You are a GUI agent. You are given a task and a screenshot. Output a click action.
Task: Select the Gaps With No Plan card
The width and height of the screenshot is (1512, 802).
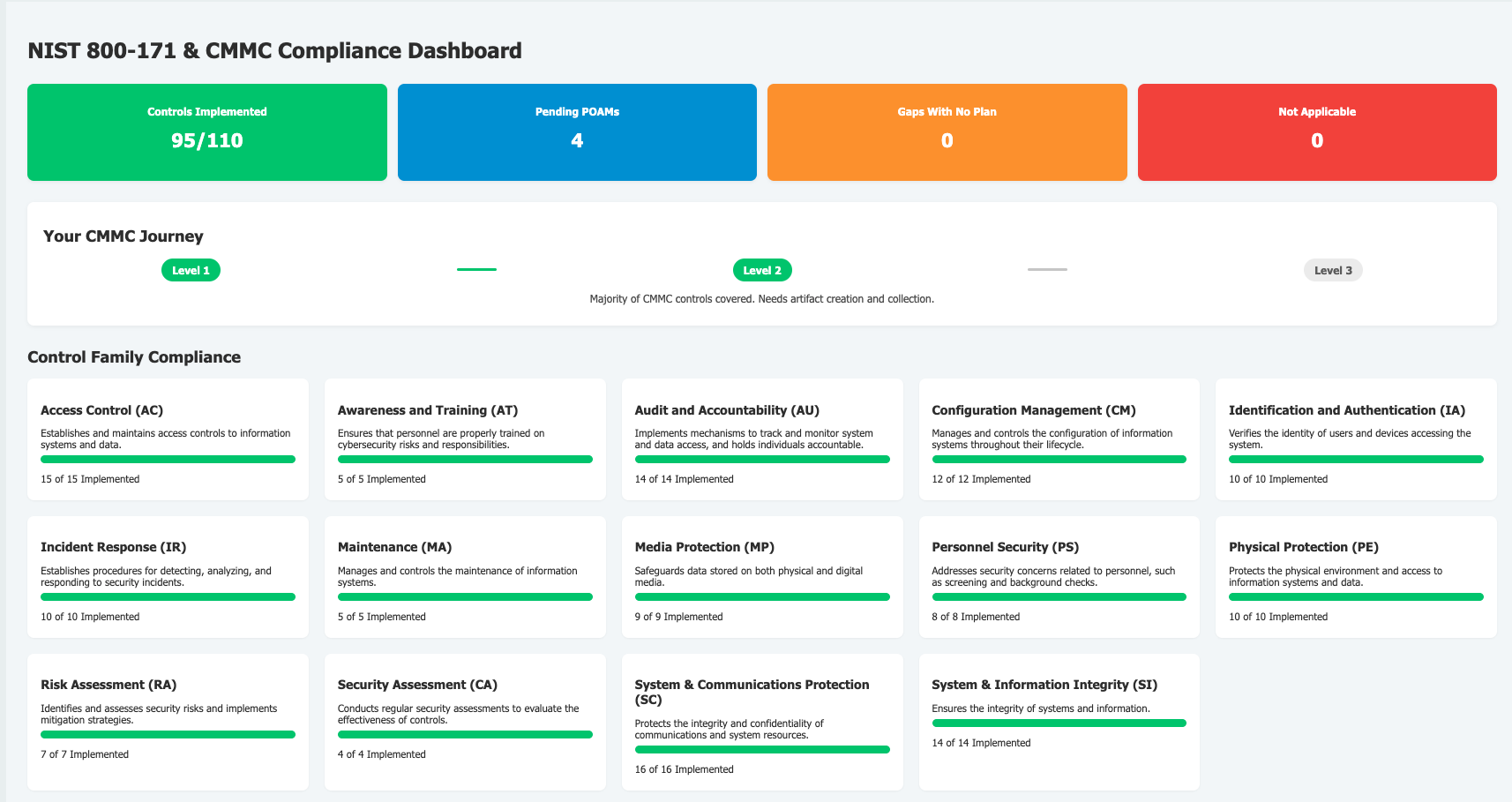[947, 132]
